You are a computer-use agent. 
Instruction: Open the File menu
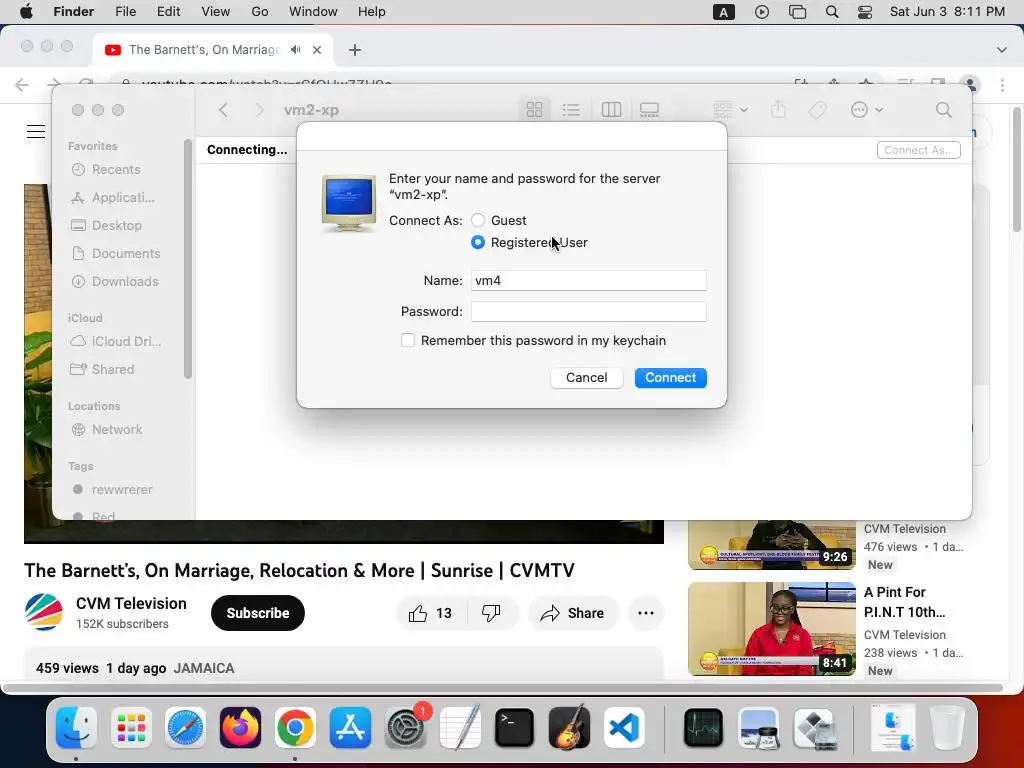point(125,12)
